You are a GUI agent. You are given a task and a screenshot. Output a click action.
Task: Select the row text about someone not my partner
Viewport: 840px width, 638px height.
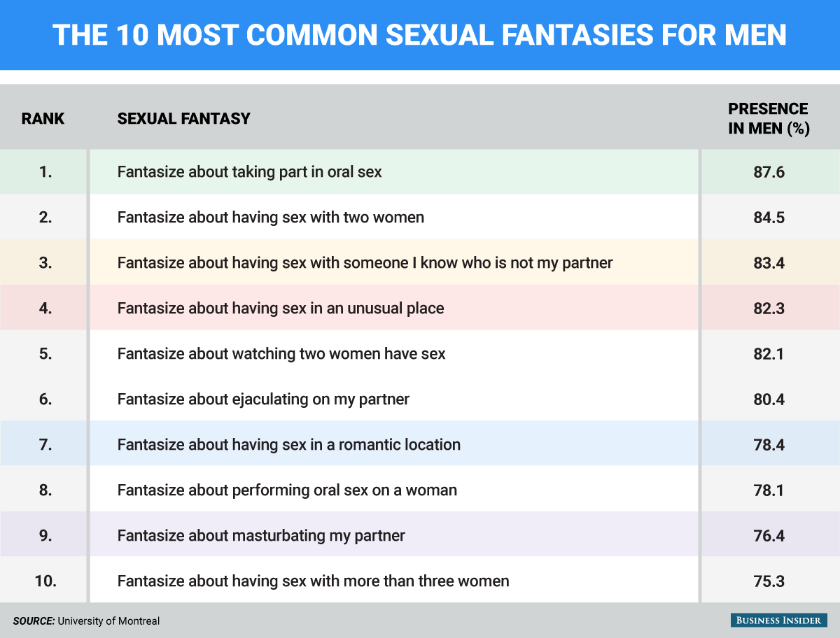point(364,263)
